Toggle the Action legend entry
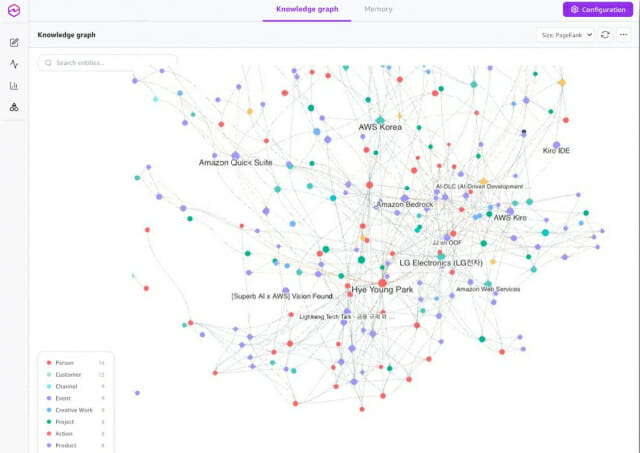640x453 pixels. tap(76, 434)
